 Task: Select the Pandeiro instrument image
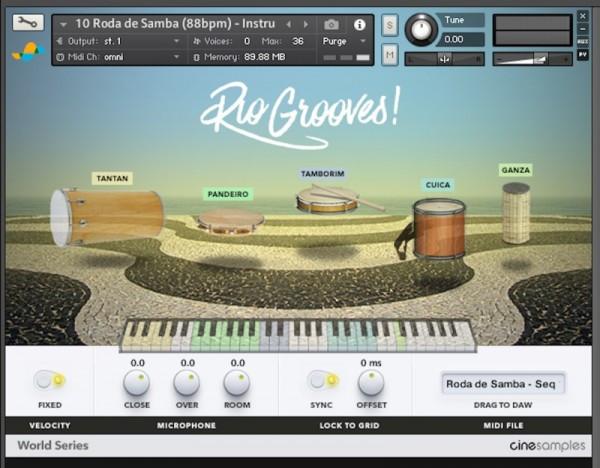[231, 221]
